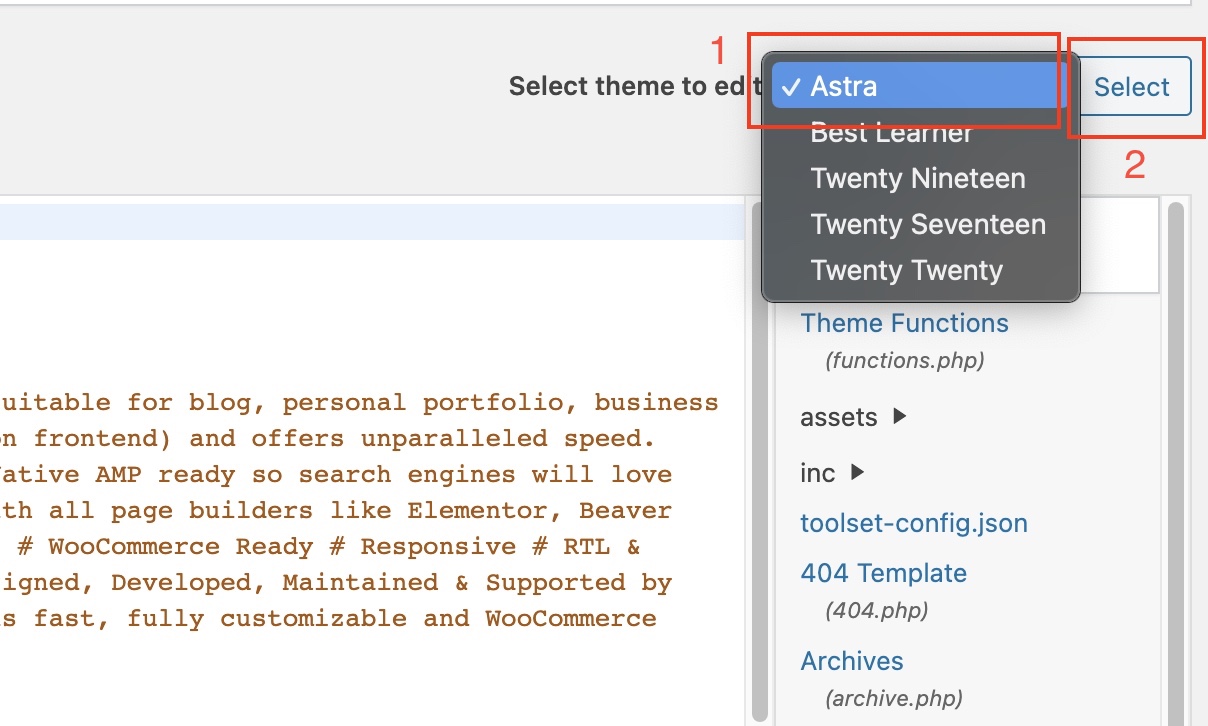
Task: Open the 404 Template file
Action: 883,573
